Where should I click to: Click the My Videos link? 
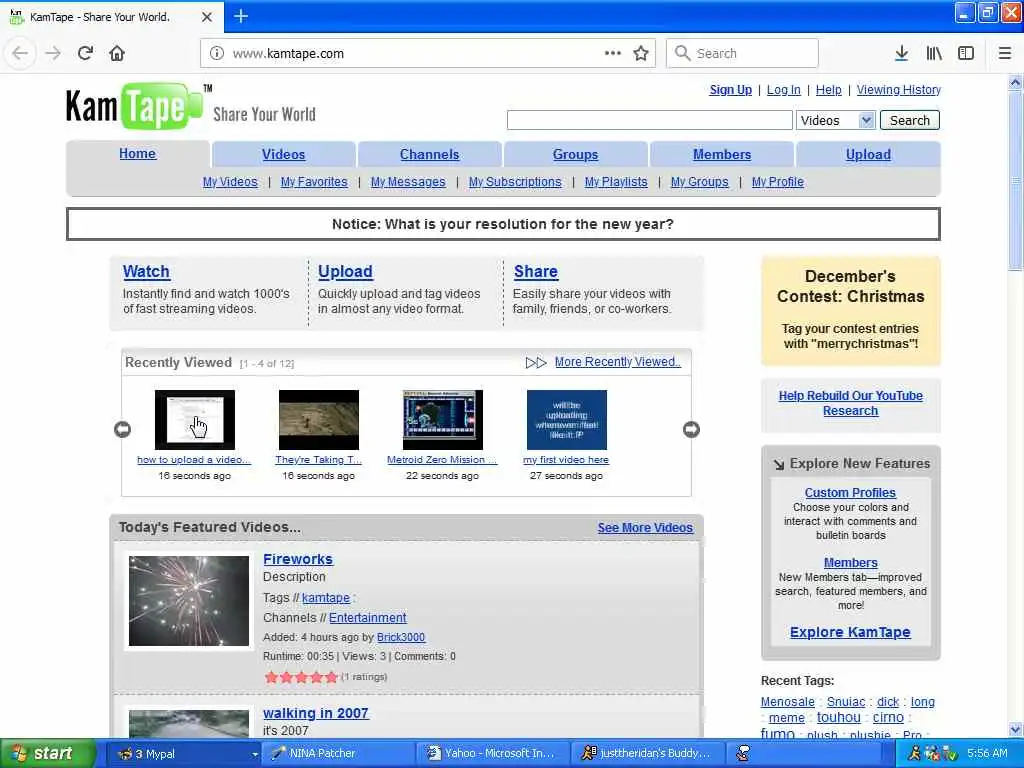[230, 182]
